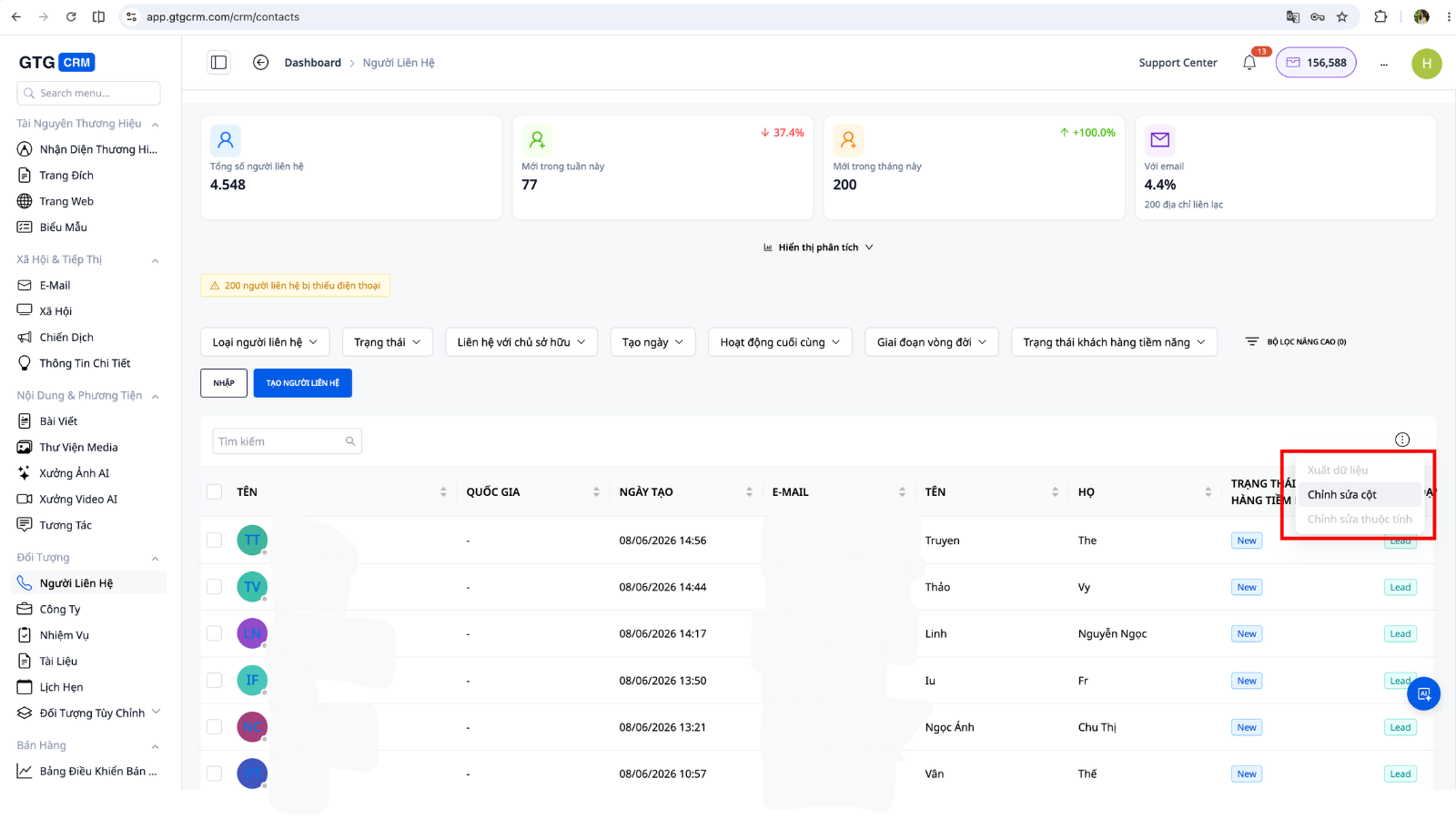Click the NHẬP import button

tap(224, 383)
